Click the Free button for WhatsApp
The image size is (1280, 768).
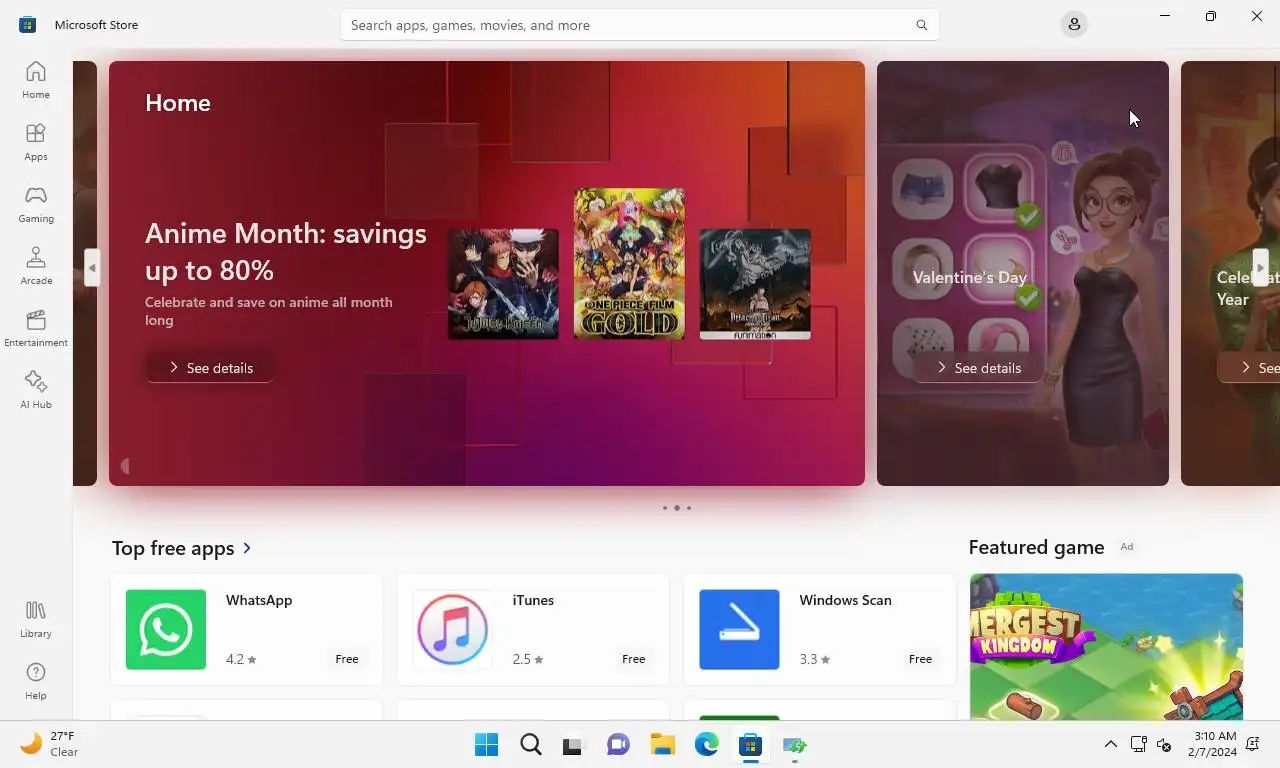pos(347,659)
